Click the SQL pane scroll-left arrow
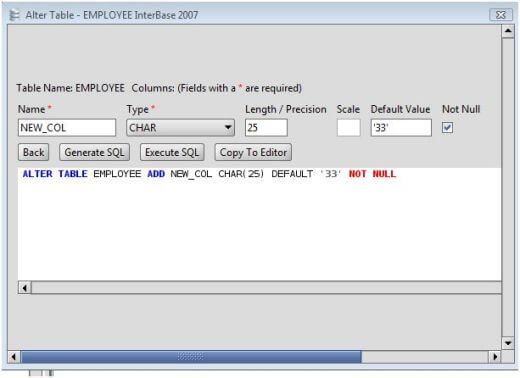Screen dimensions: 520x378 (x=25, y=287)
